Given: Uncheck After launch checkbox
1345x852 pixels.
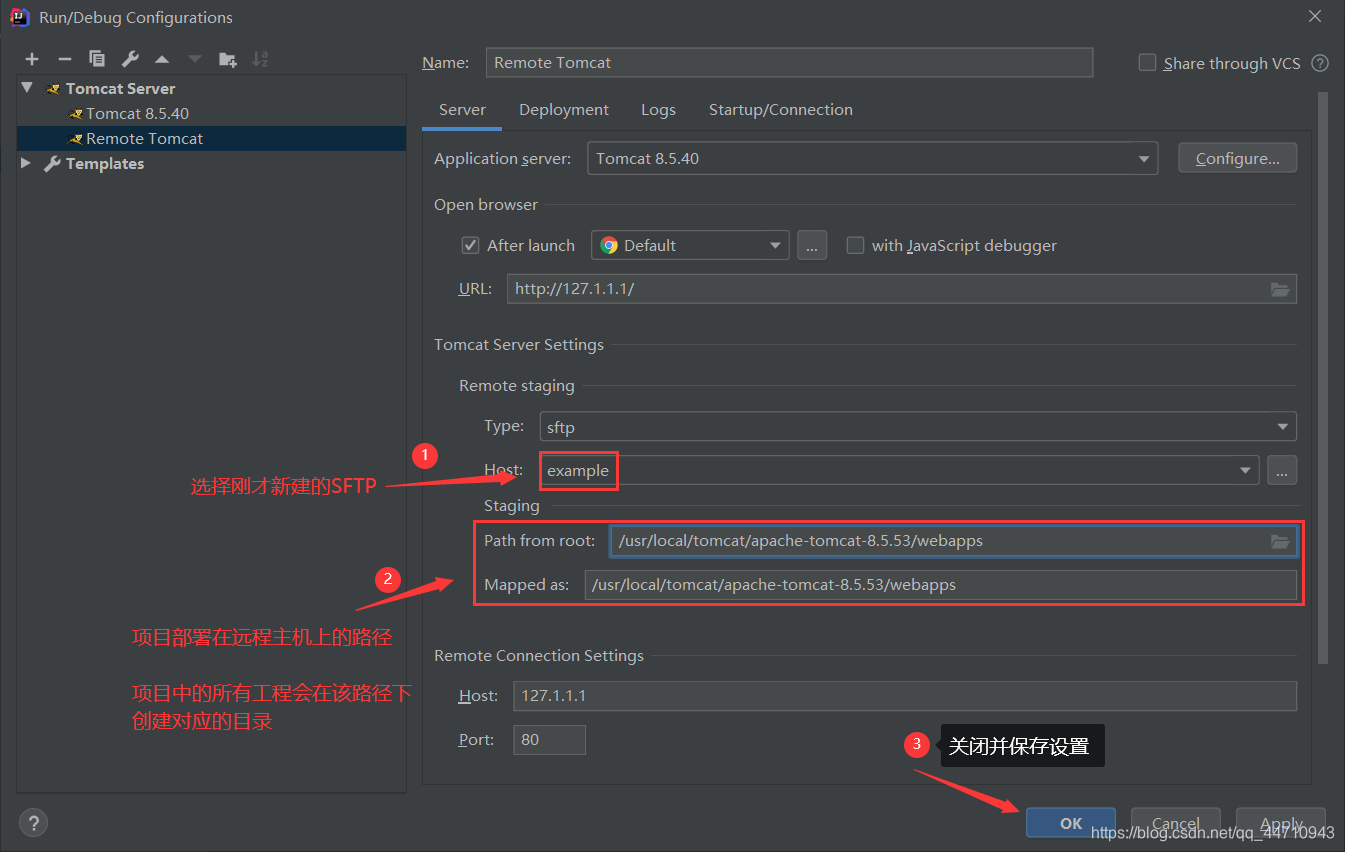Looking at the screenshot, I should 470,245.
